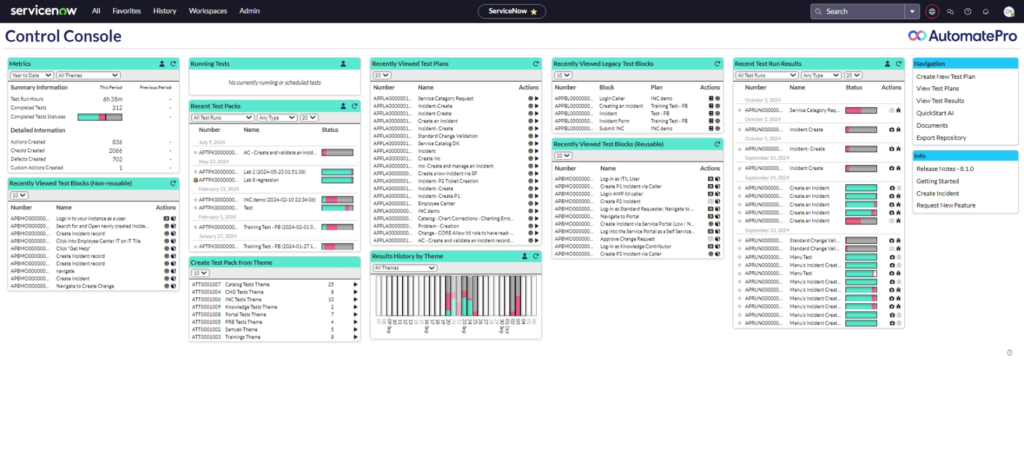This screenshot has width=1024, height=471.
Task: Open 'All Test Runs' dropdown in Recent Test Packs
Action: pos(223,118)
